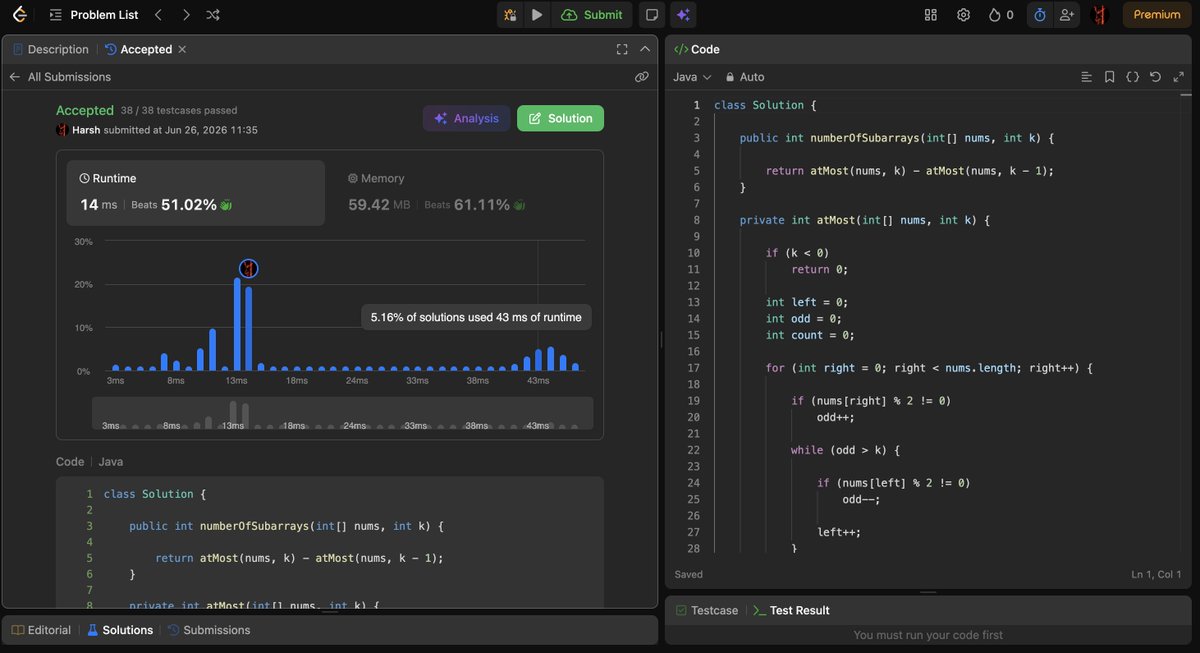The width and height of the screenshot is (1200, 653).
Task: Open the notes icon
Action: point(652,15)
